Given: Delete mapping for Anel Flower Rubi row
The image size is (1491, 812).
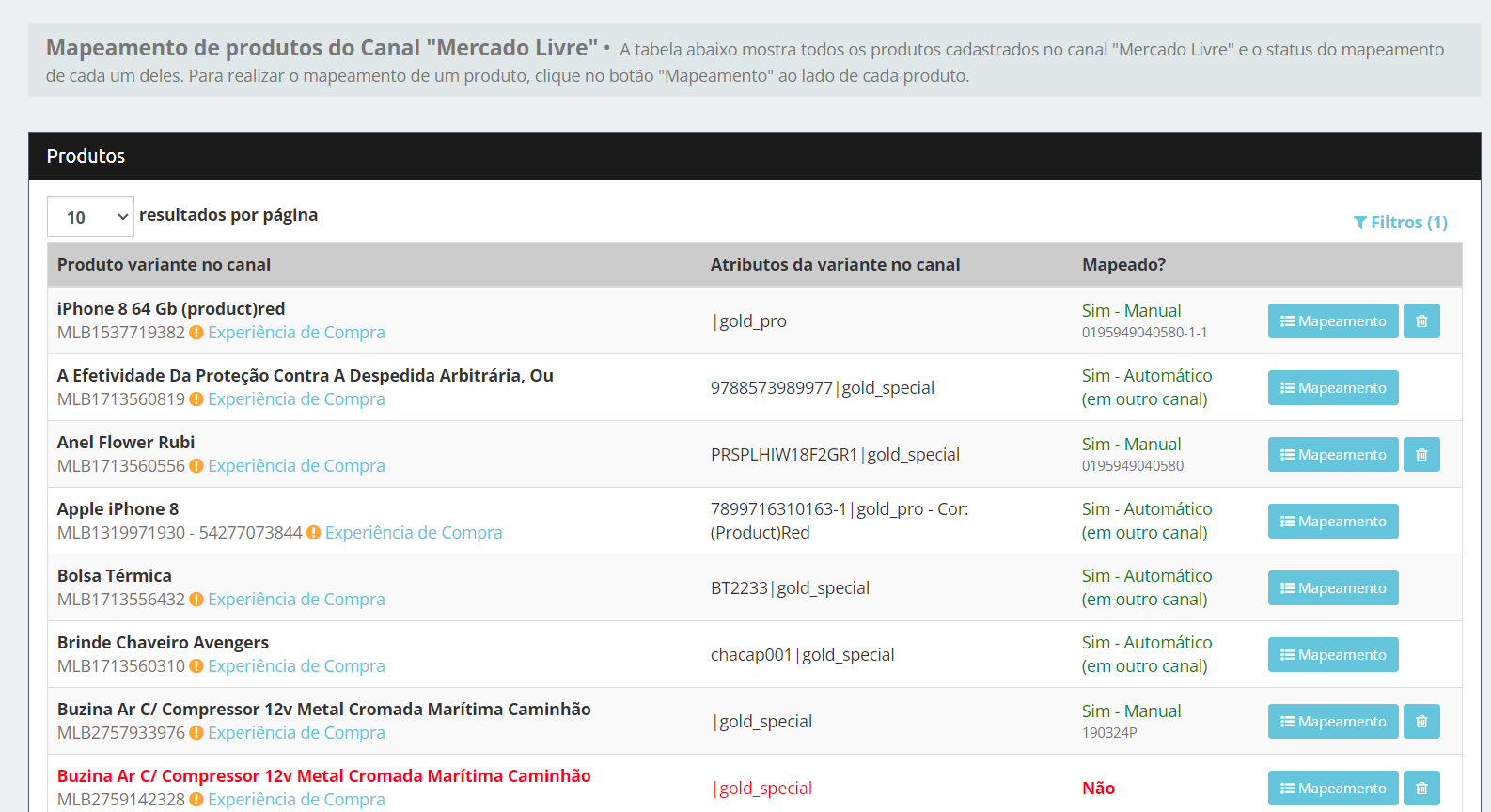Looking at the screenshot, I should (1421, 455).
